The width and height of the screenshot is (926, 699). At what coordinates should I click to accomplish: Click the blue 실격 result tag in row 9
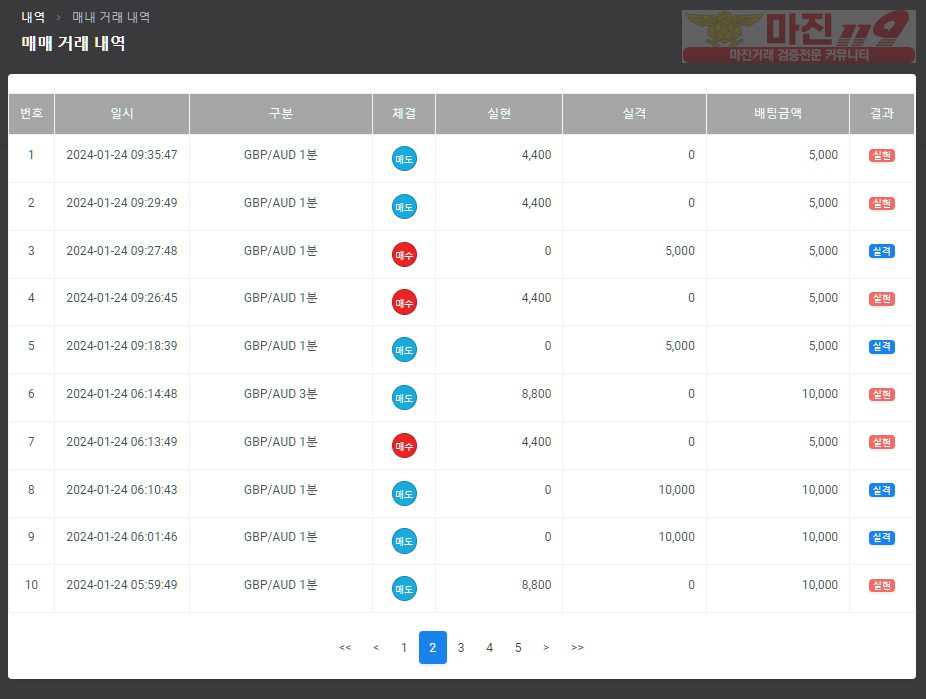882,537
